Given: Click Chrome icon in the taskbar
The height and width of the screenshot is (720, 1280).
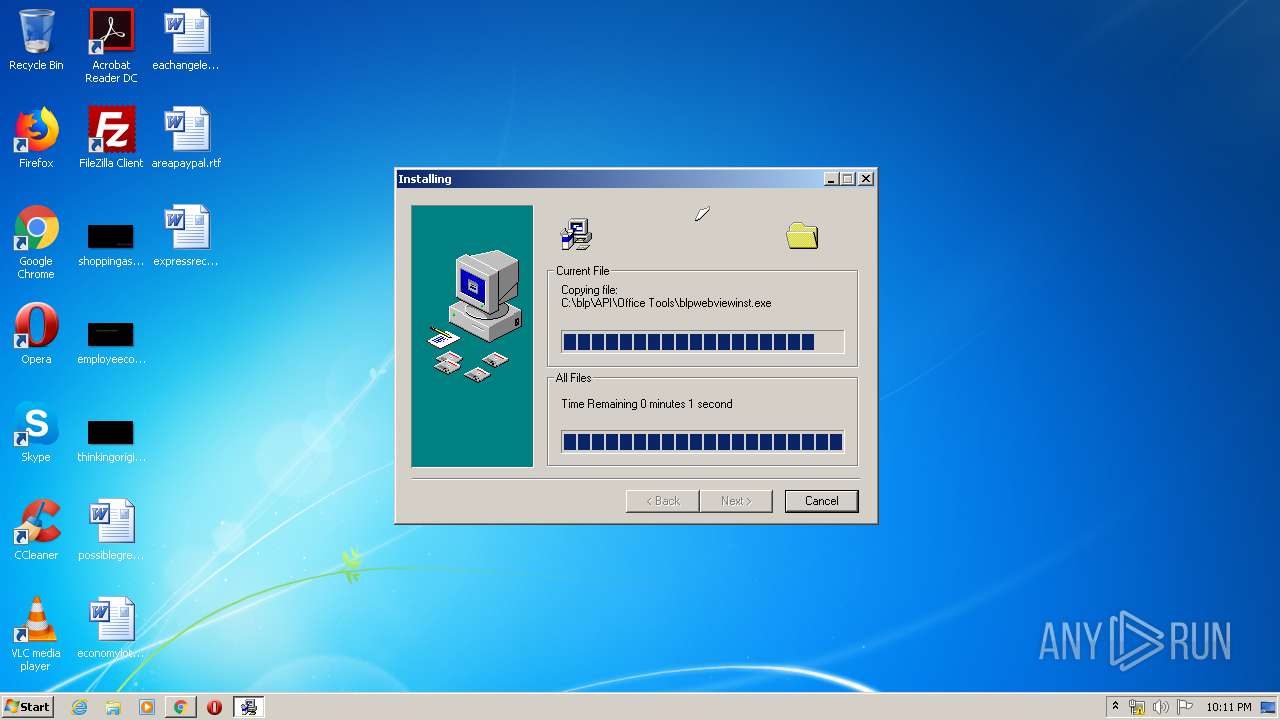Looking at the screenshot, I should 181,707.
